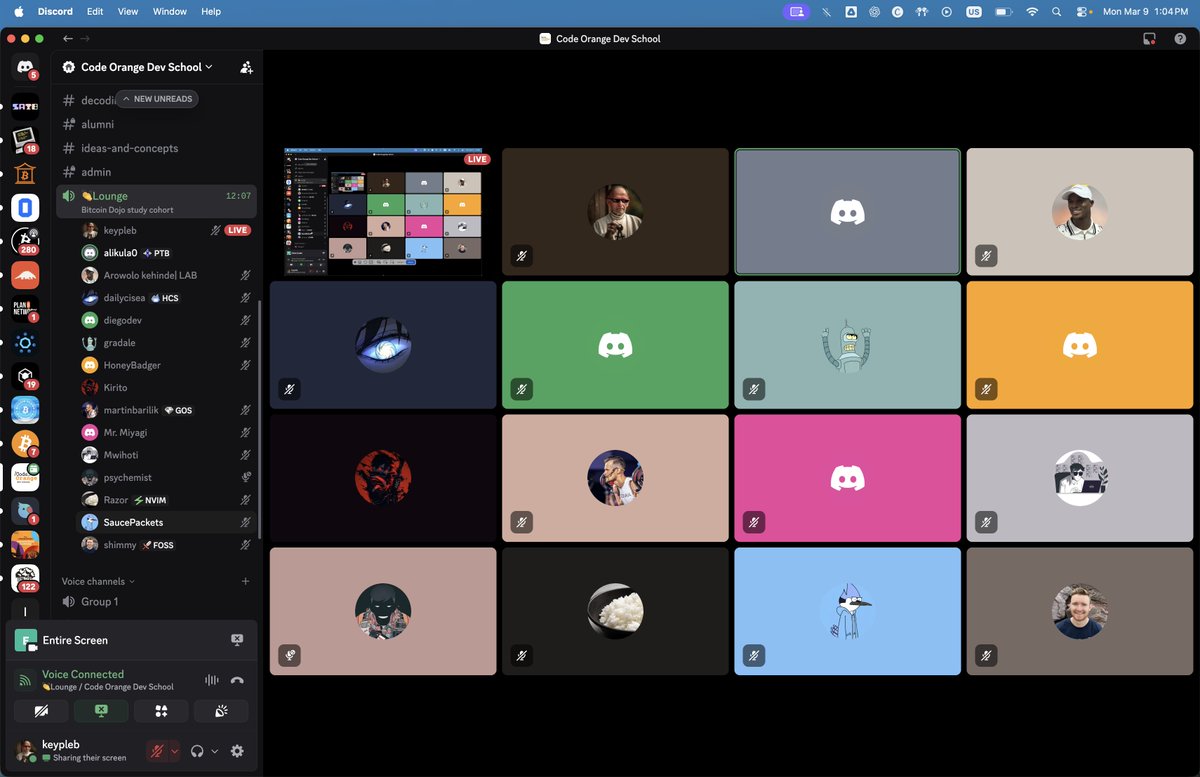1200x777 pixels.
Task: Toggle deafen with the headphones button
Action: click(197, 751)
